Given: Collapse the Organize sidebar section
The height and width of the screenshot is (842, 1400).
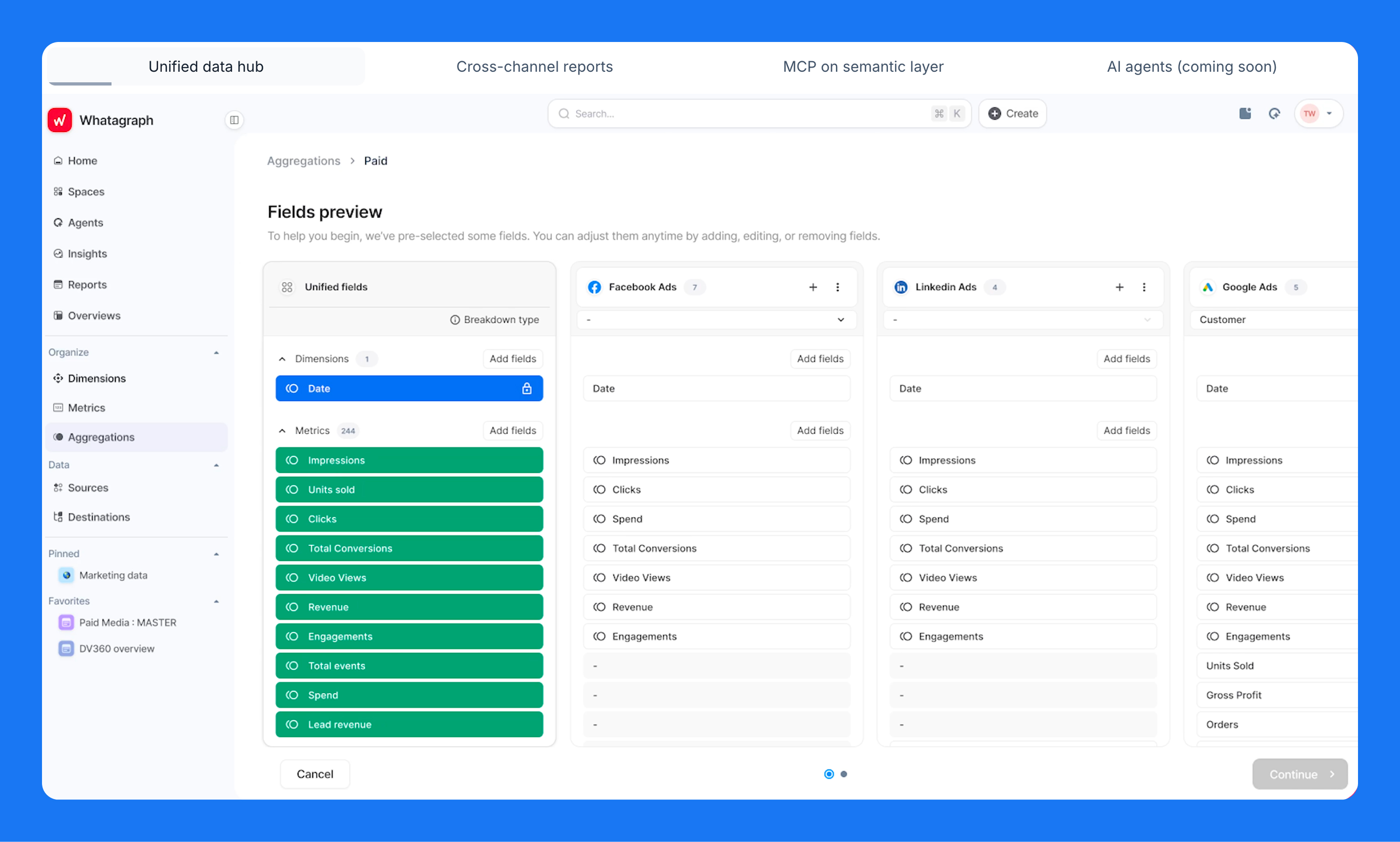Looking at the screenshot, I should pos(216,352).
